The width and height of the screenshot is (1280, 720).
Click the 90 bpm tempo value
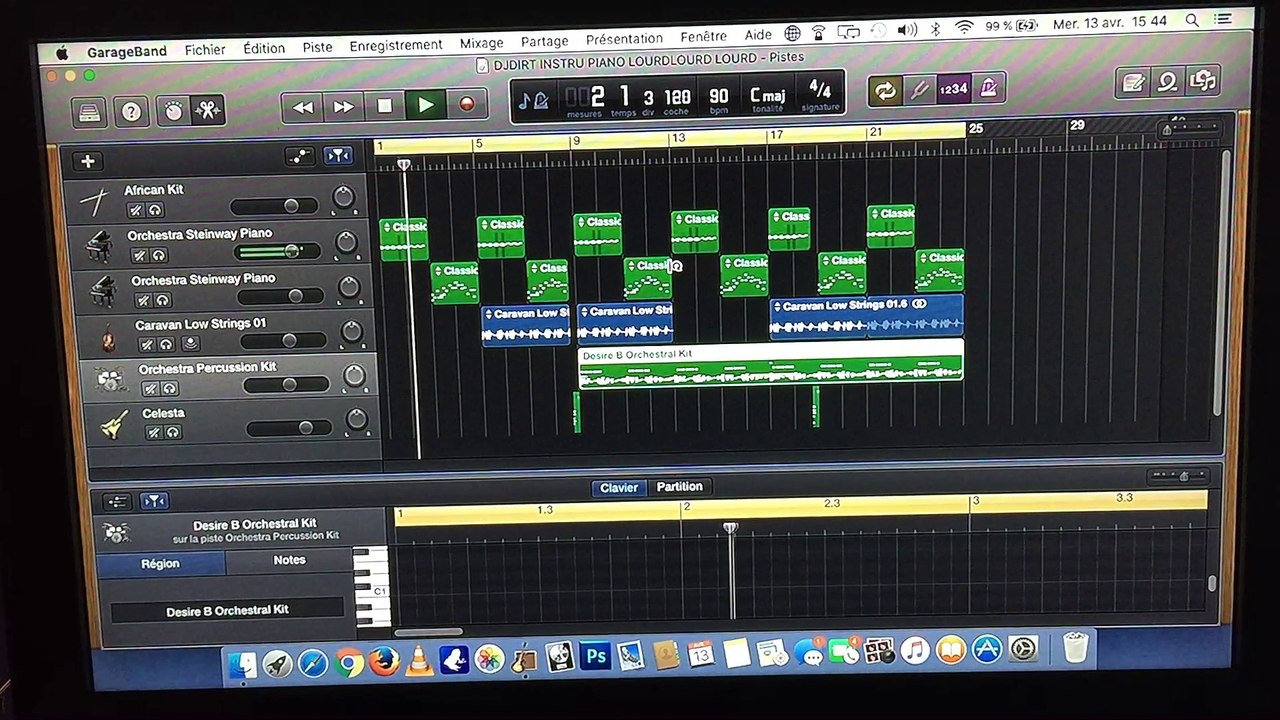click(718, 96)
